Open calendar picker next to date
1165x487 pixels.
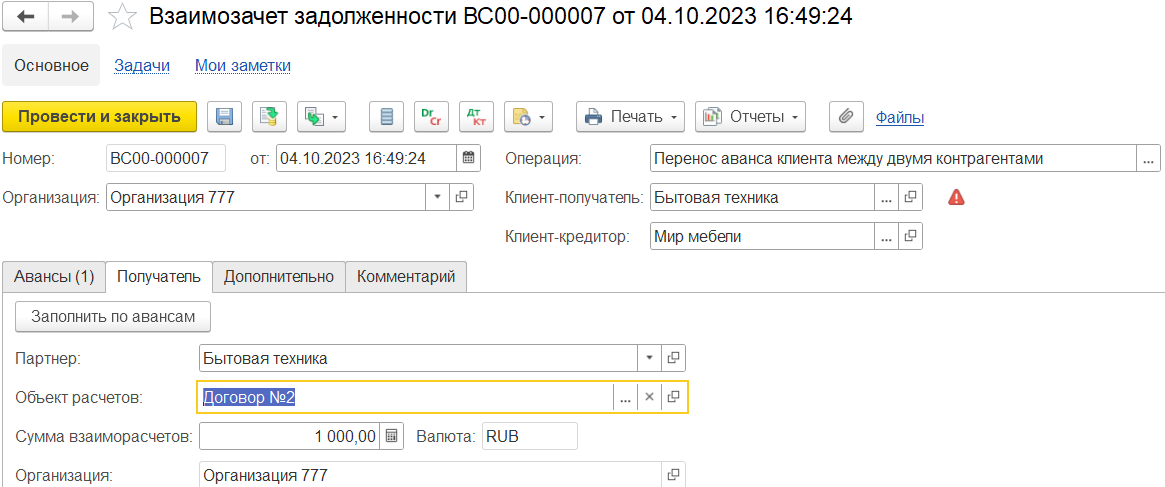(469, 158)
